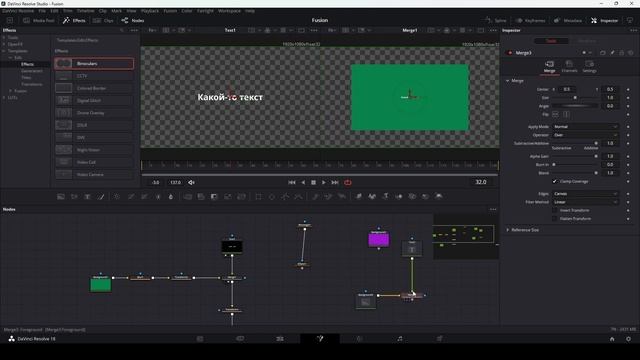Add a Polygon mask from the toolbar

(285, 197)
